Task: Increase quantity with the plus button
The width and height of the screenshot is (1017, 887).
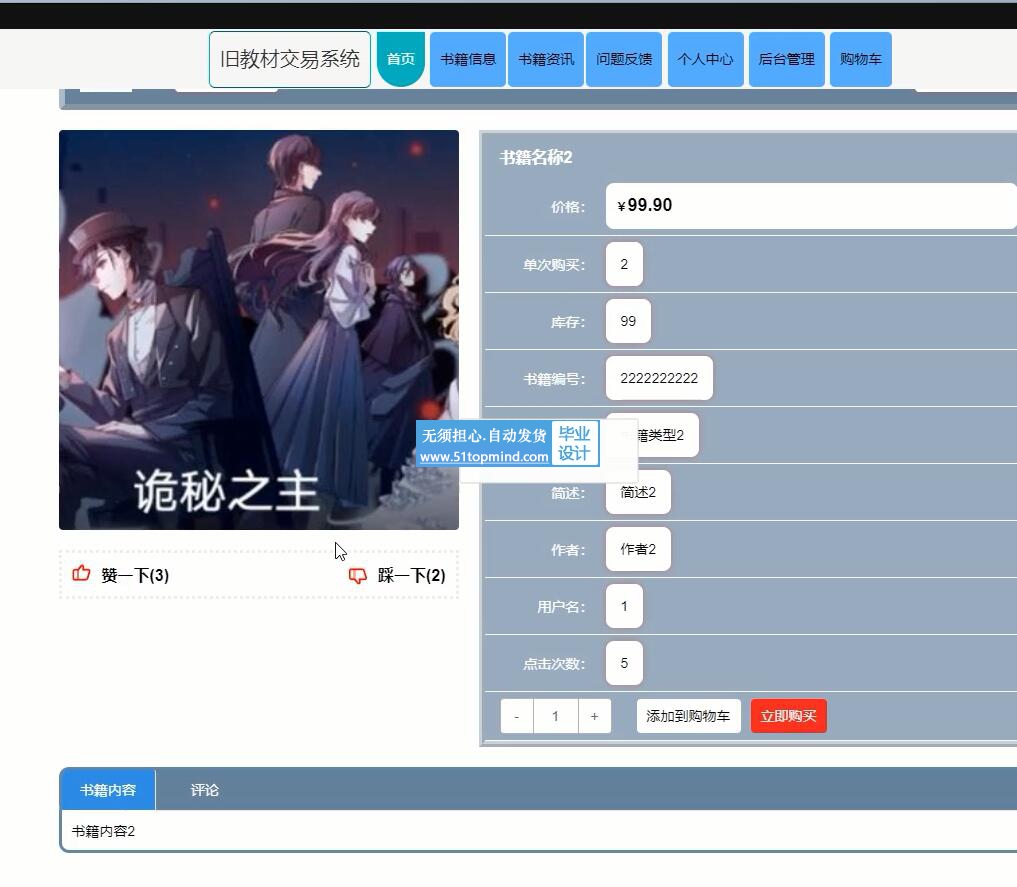Action: tap(594, 716)
